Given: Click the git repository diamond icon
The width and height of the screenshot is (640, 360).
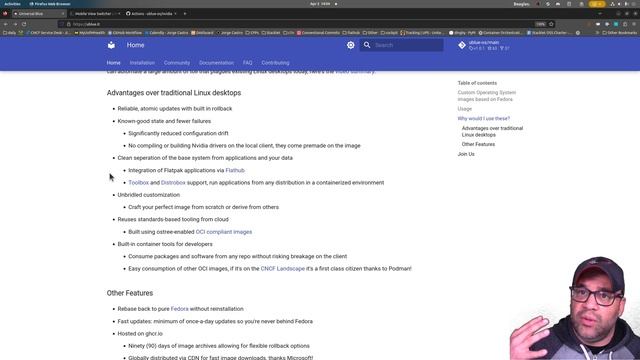Looking at the screenshot, I should [x=462, y=45].
